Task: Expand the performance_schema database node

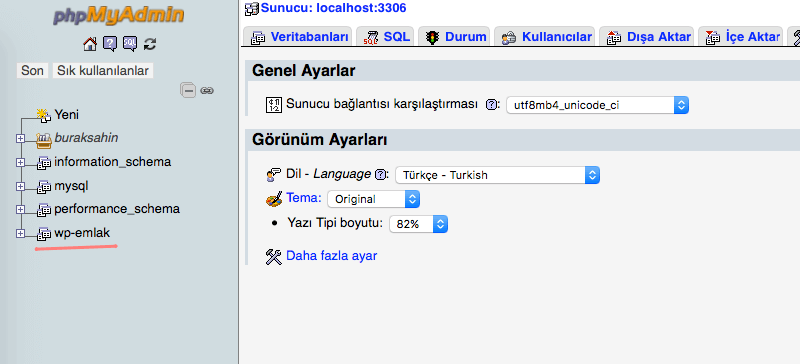Action: [20, 209]
